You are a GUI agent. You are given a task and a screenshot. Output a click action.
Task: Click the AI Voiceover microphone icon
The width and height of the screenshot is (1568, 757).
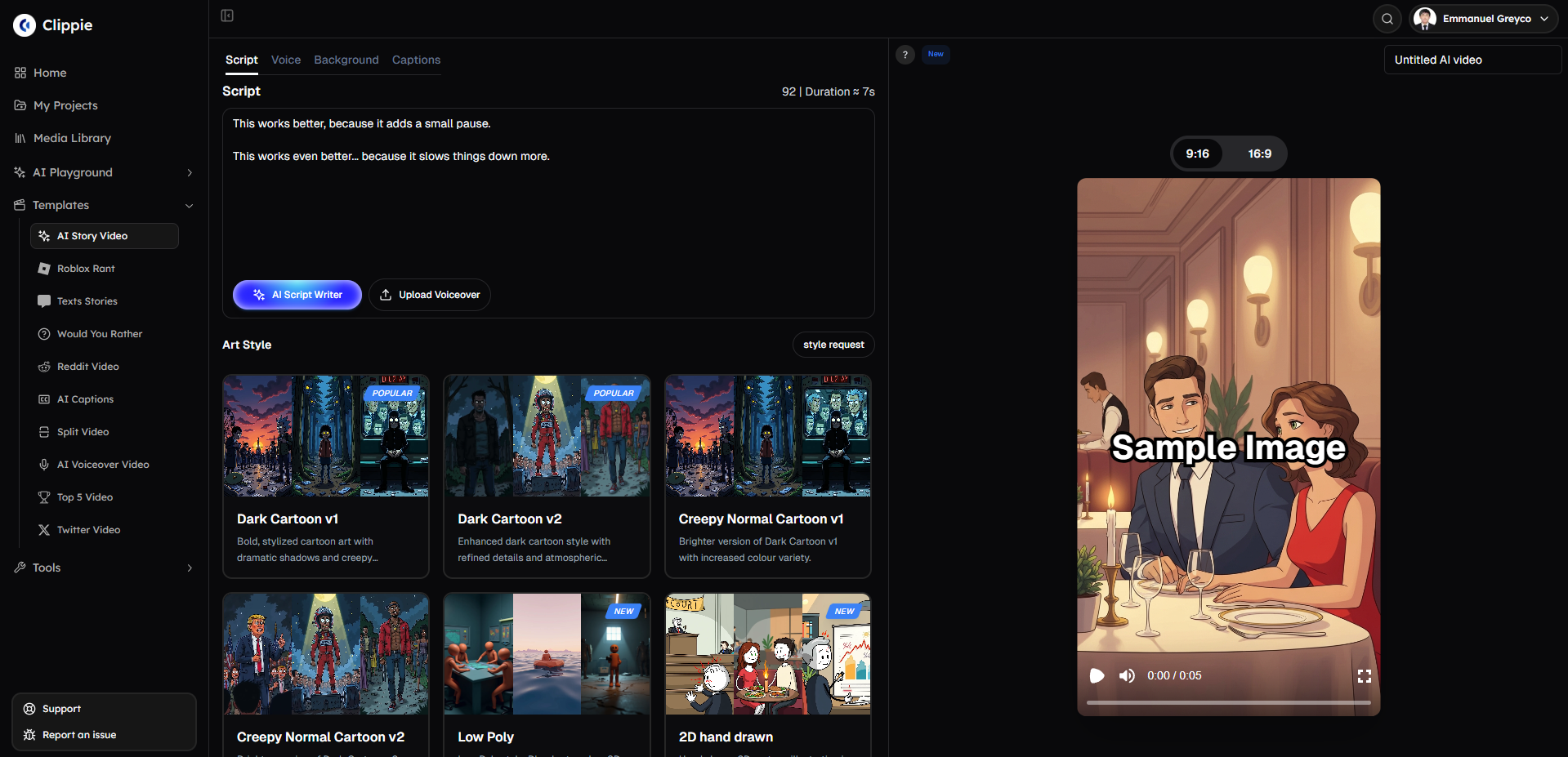(x=44, y=465)
